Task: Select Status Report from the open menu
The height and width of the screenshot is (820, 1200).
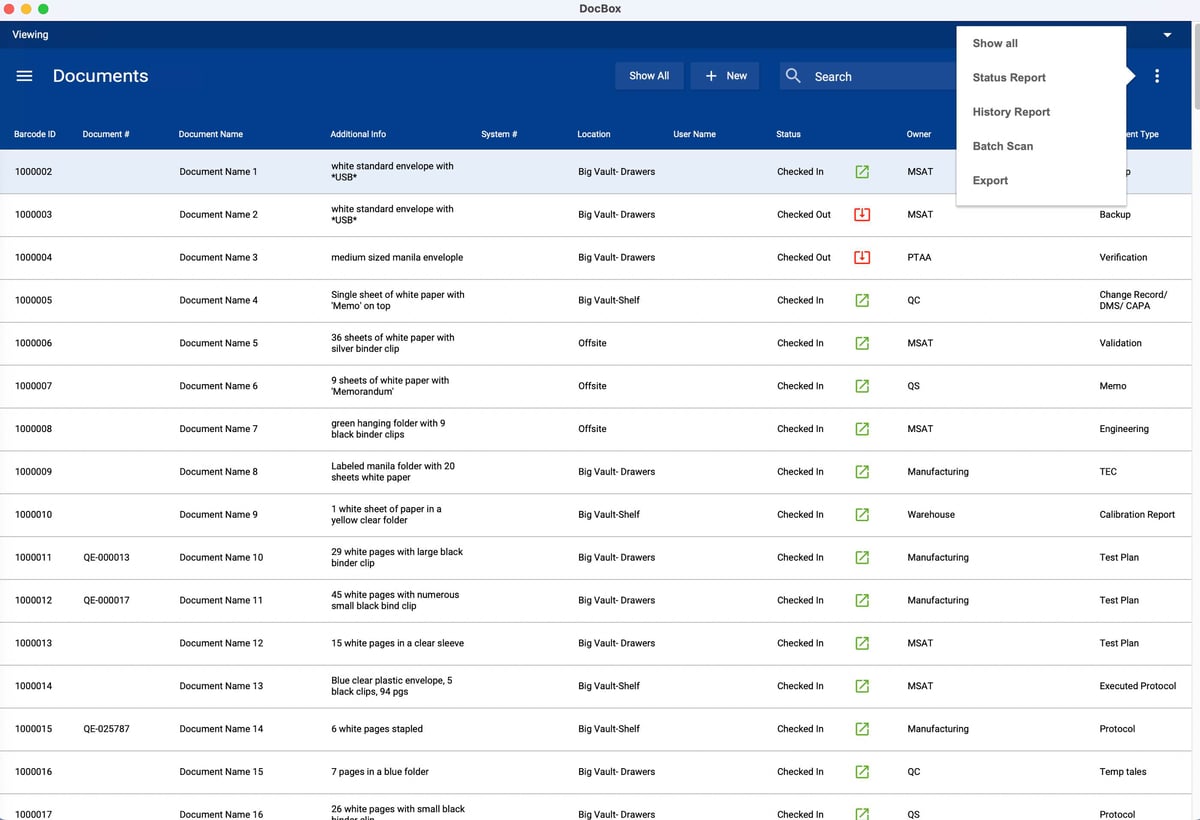Action: point(1008,77)
